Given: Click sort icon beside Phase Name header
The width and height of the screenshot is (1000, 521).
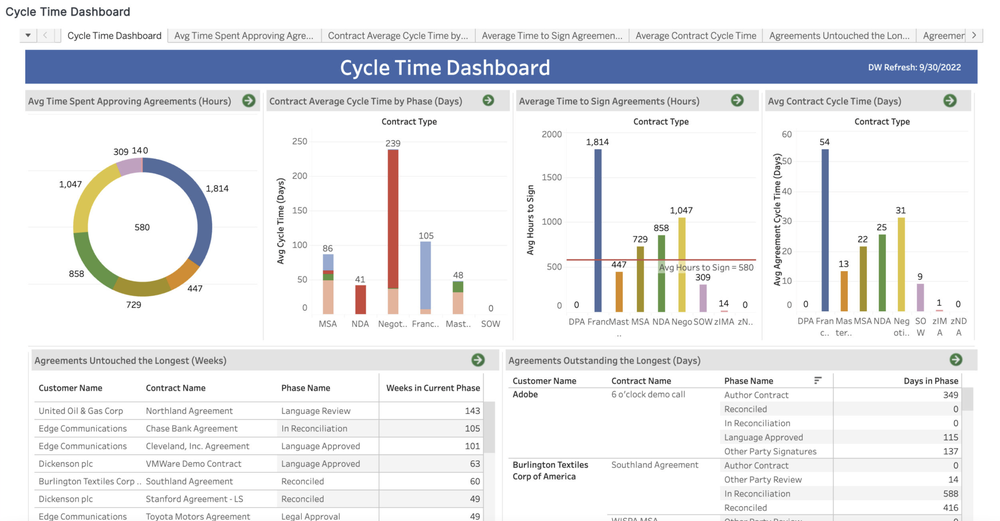Looking at the screenshot, I should pos(818,381).
